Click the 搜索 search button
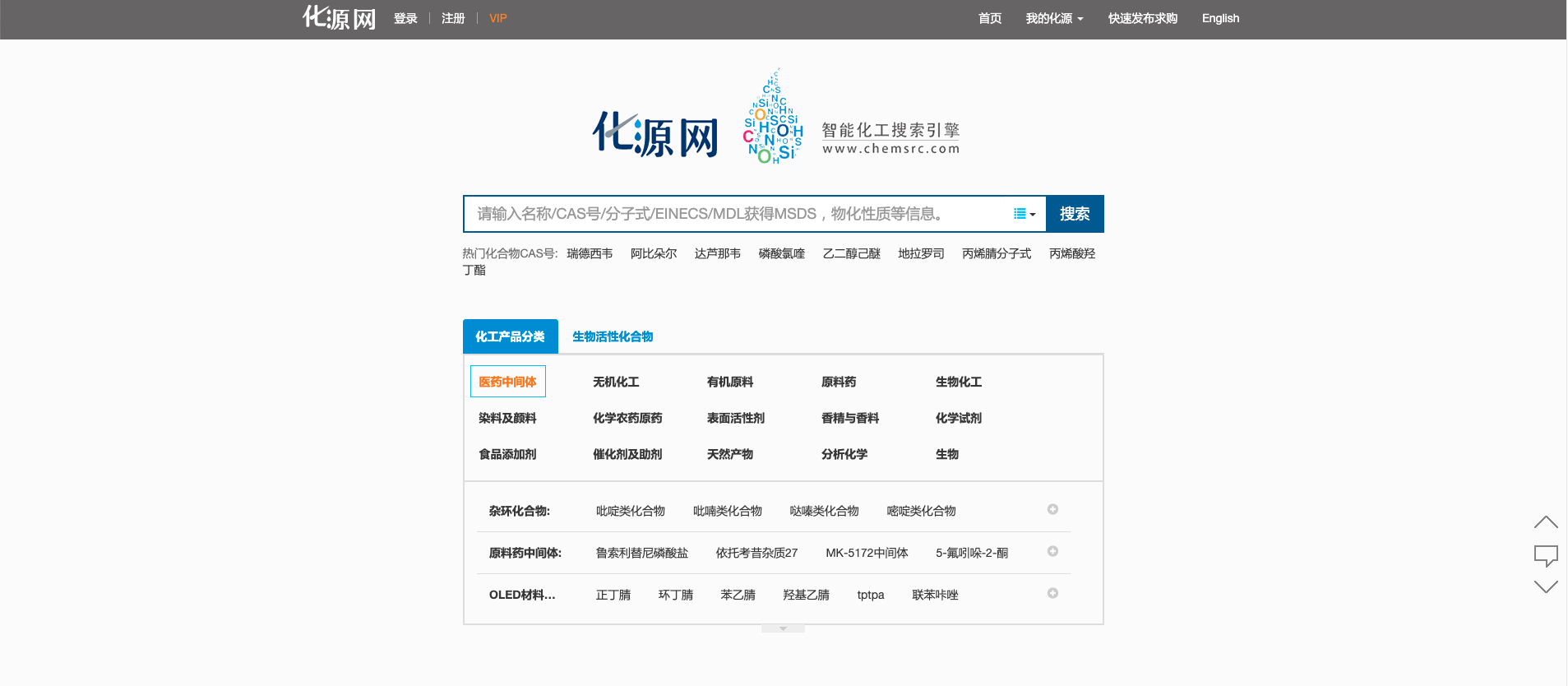 coord(1075,214)
